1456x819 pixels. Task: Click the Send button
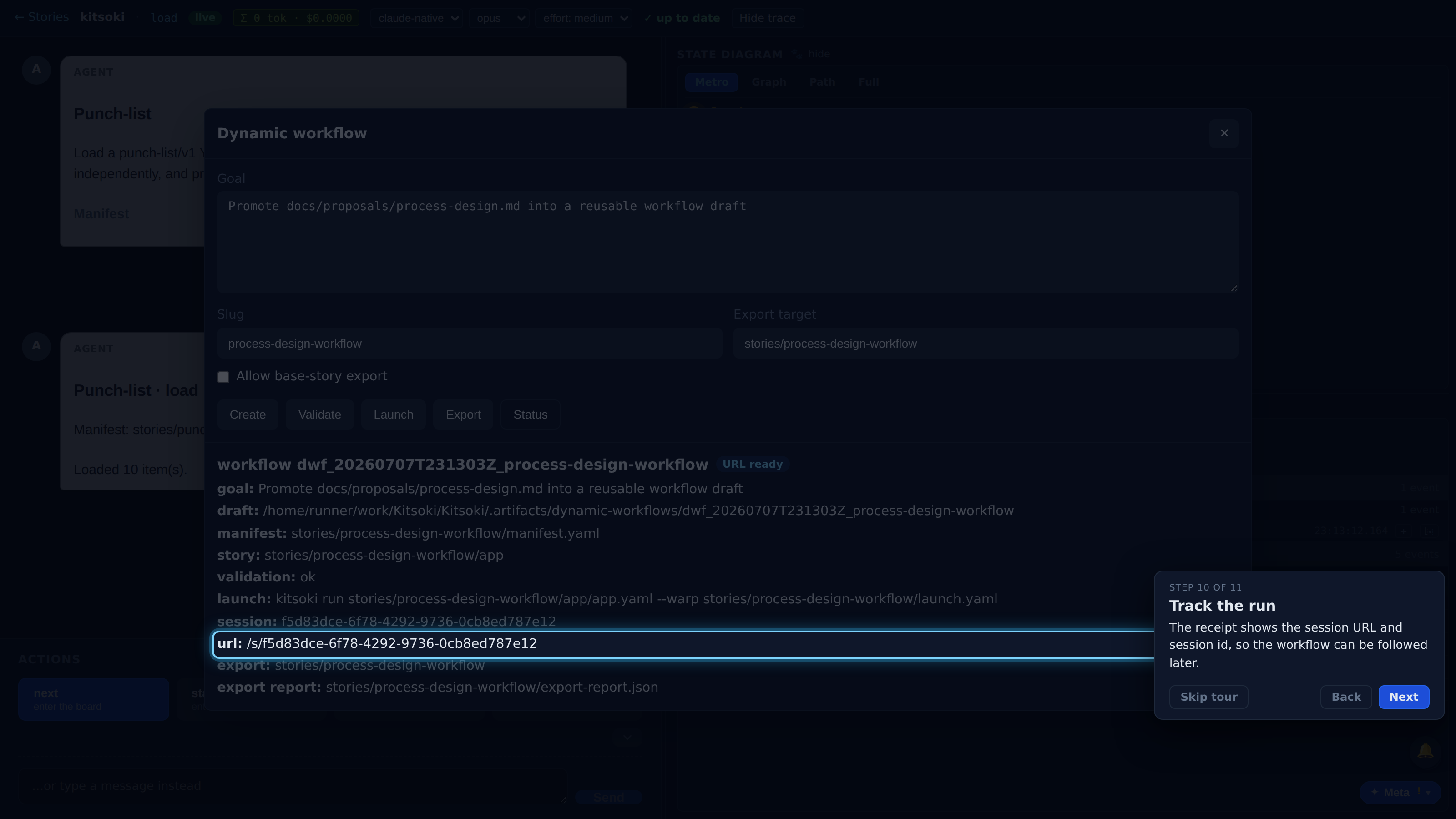pos(609,797)
